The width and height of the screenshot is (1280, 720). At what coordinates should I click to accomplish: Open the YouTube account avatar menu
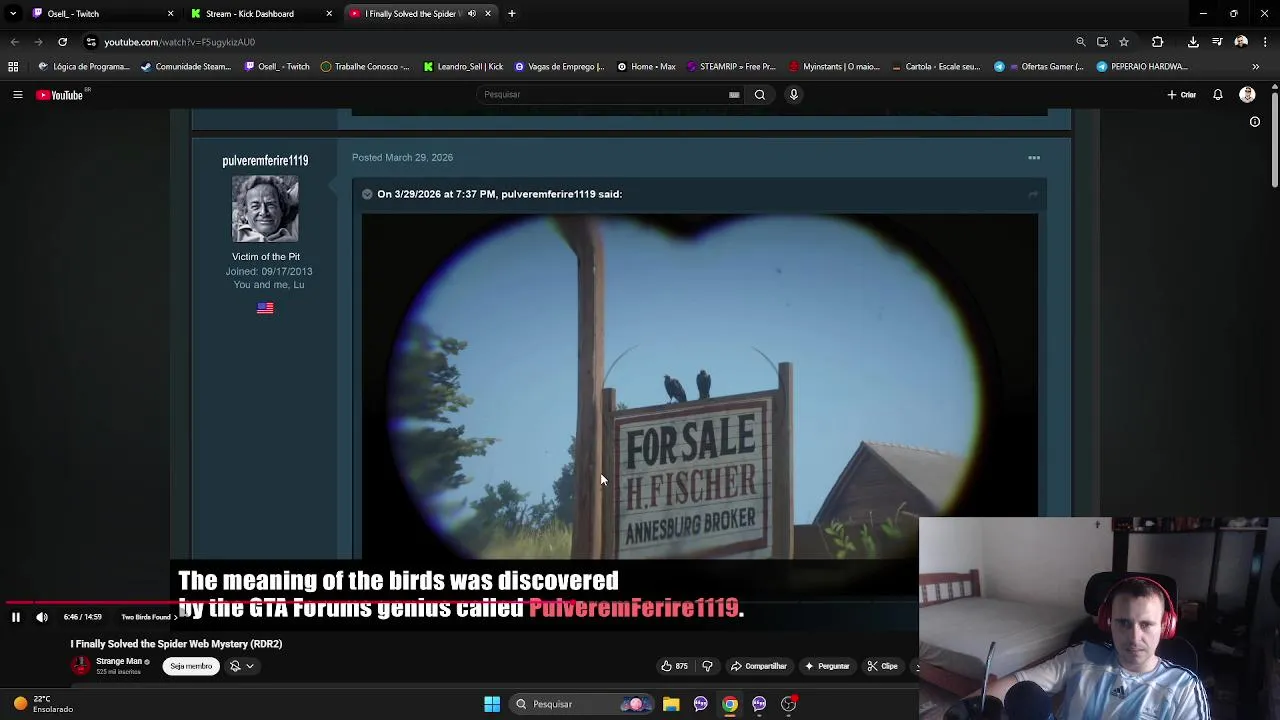pos(1247,95)
